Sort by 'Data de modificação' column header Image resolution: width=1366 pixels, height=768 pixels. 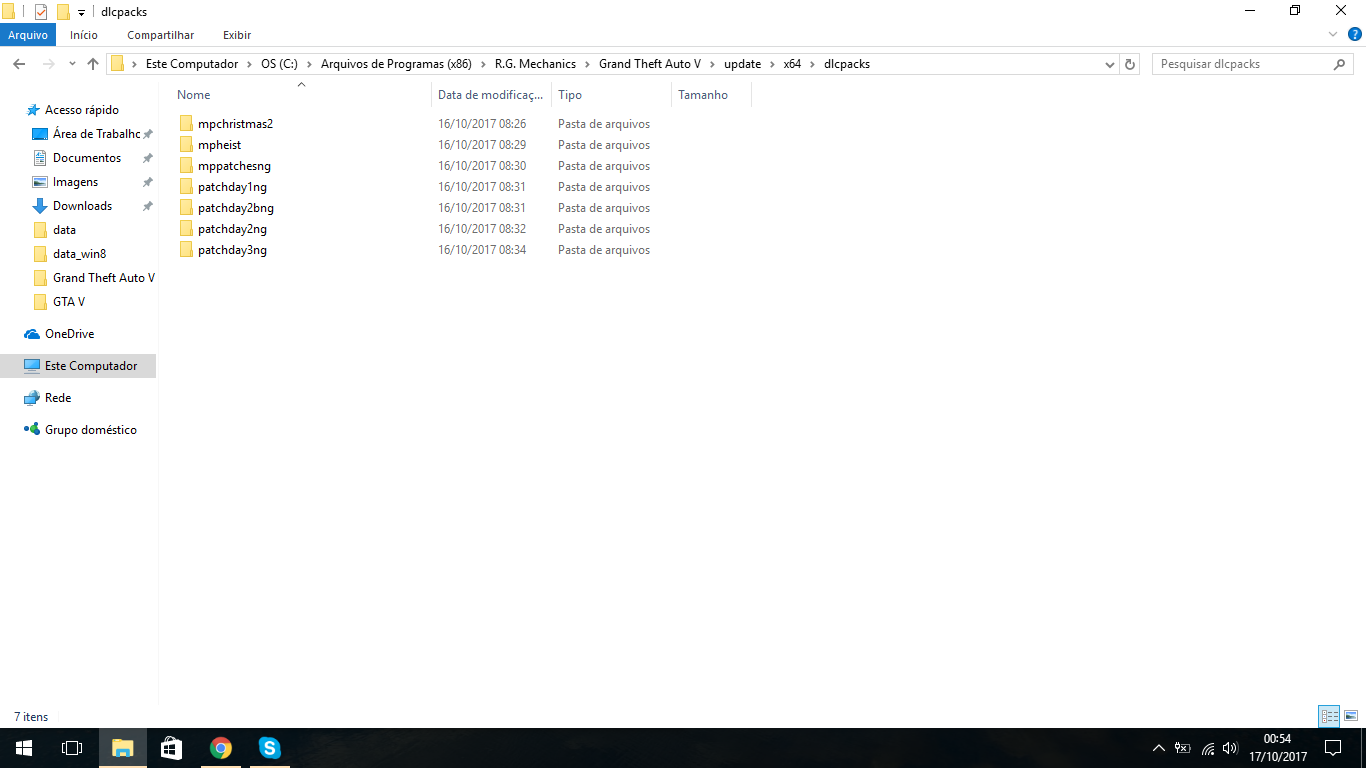(x=491, y=95)
